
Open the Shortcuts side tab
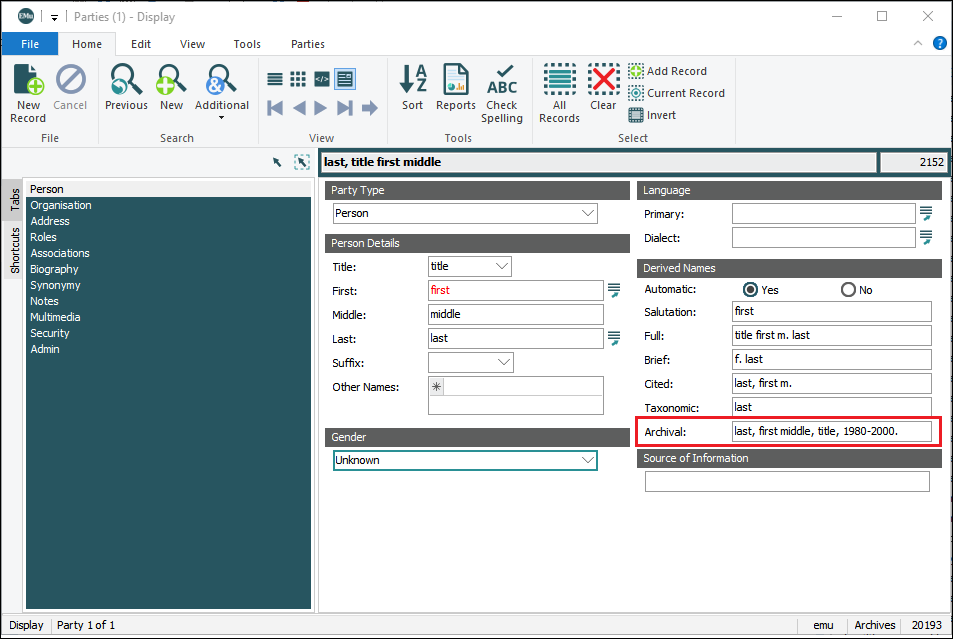pos(15,250)
